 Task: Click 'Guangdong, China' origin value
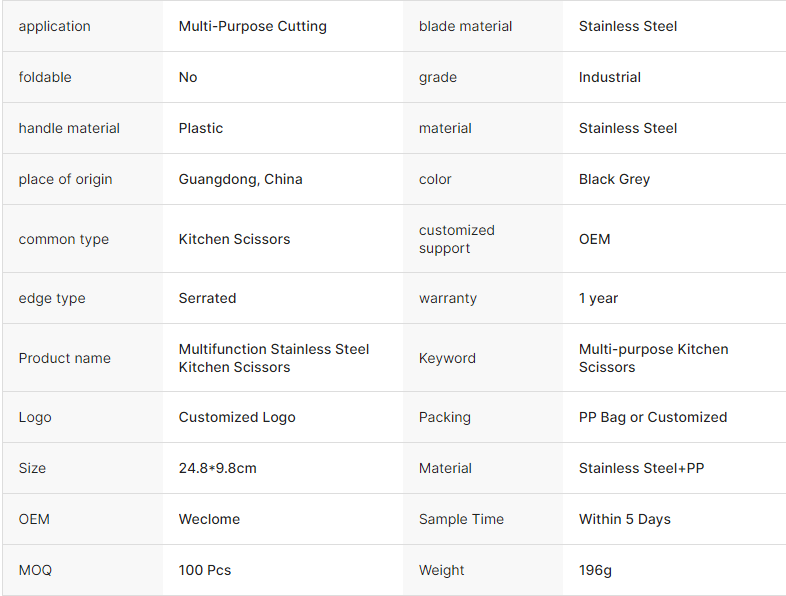[240, 179]
